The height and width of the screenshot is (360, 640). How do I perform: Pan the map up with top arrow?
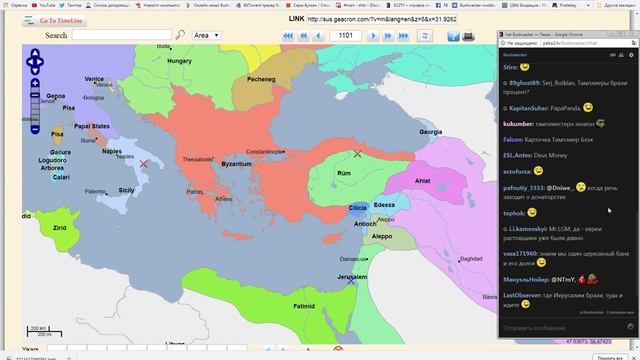35,53
